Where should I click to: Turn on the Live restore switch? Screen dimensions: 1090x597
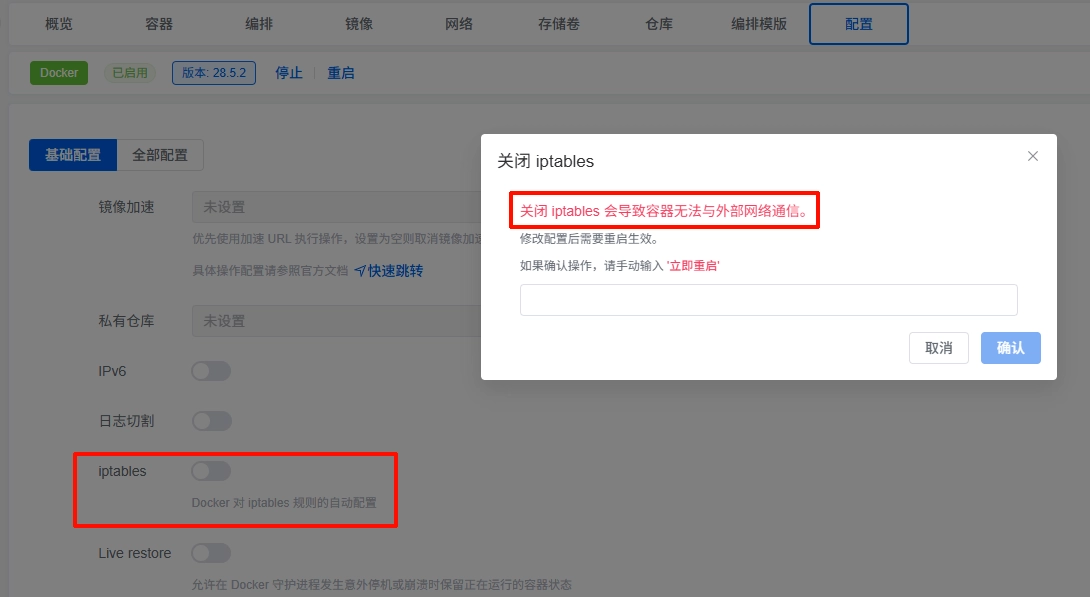(x=210, y=552)
